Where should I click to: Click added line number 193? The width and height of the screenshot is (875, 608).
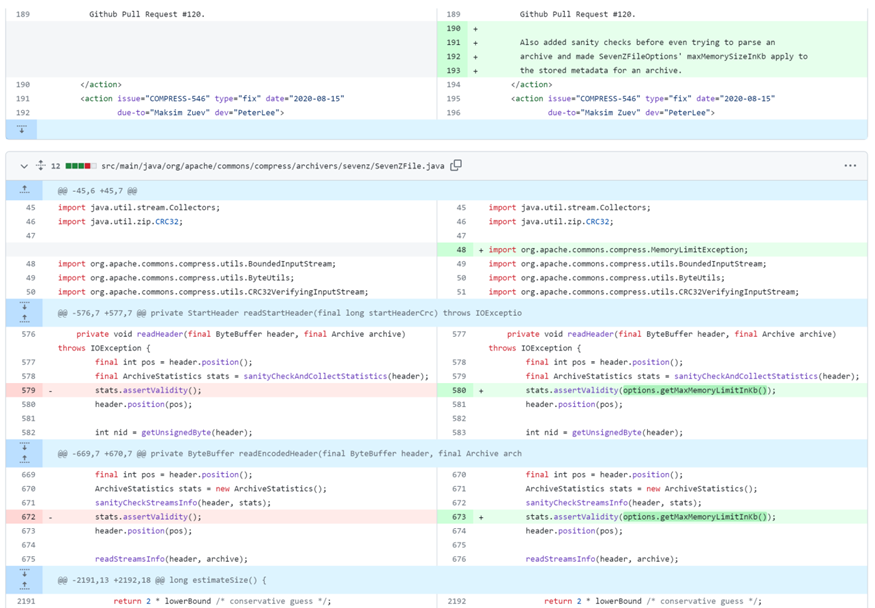pyautogui.click(x=454, y=71)
